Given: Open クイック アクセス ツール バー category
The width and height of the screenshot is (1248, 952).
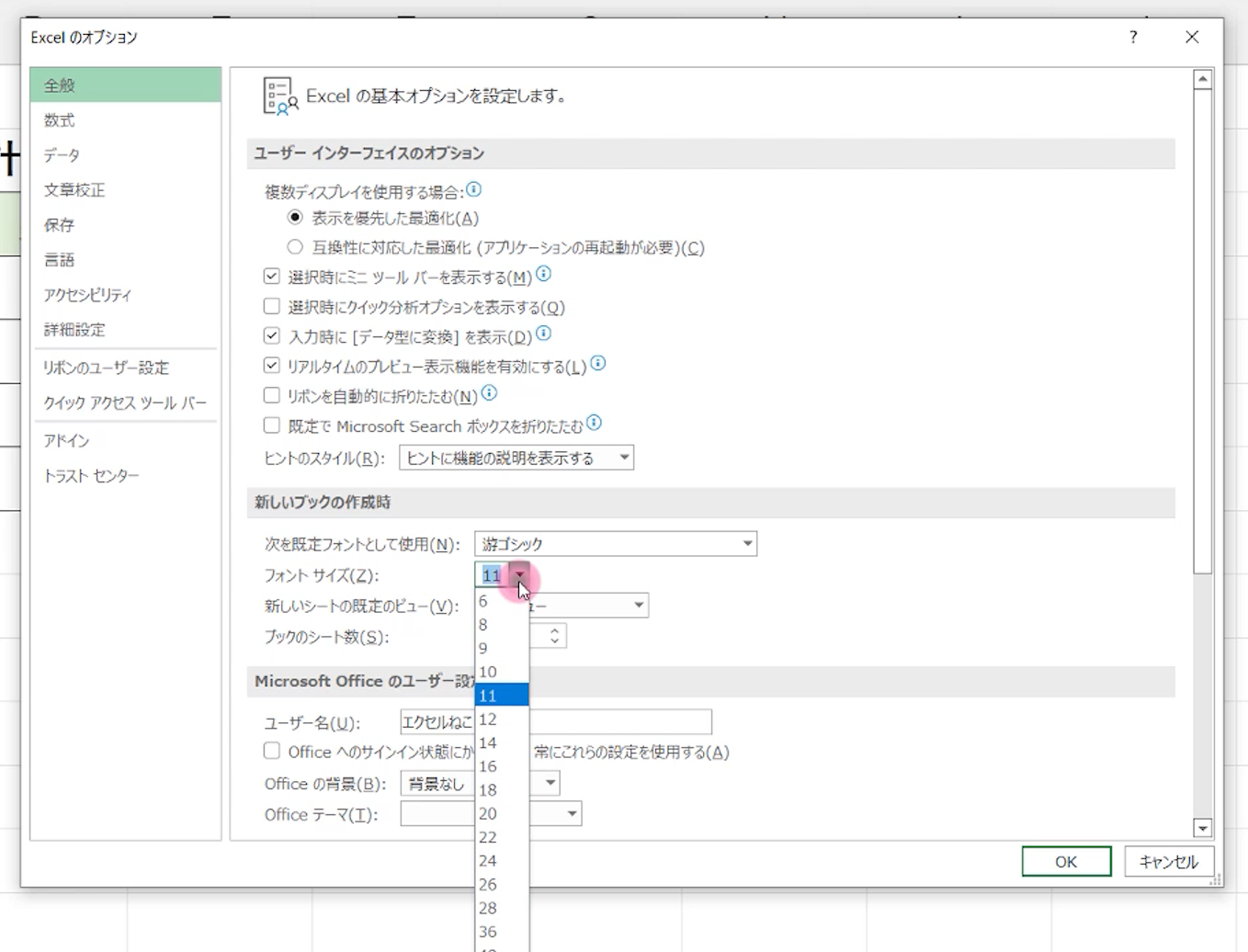Looking at the screenshot, I should (125, 402).
